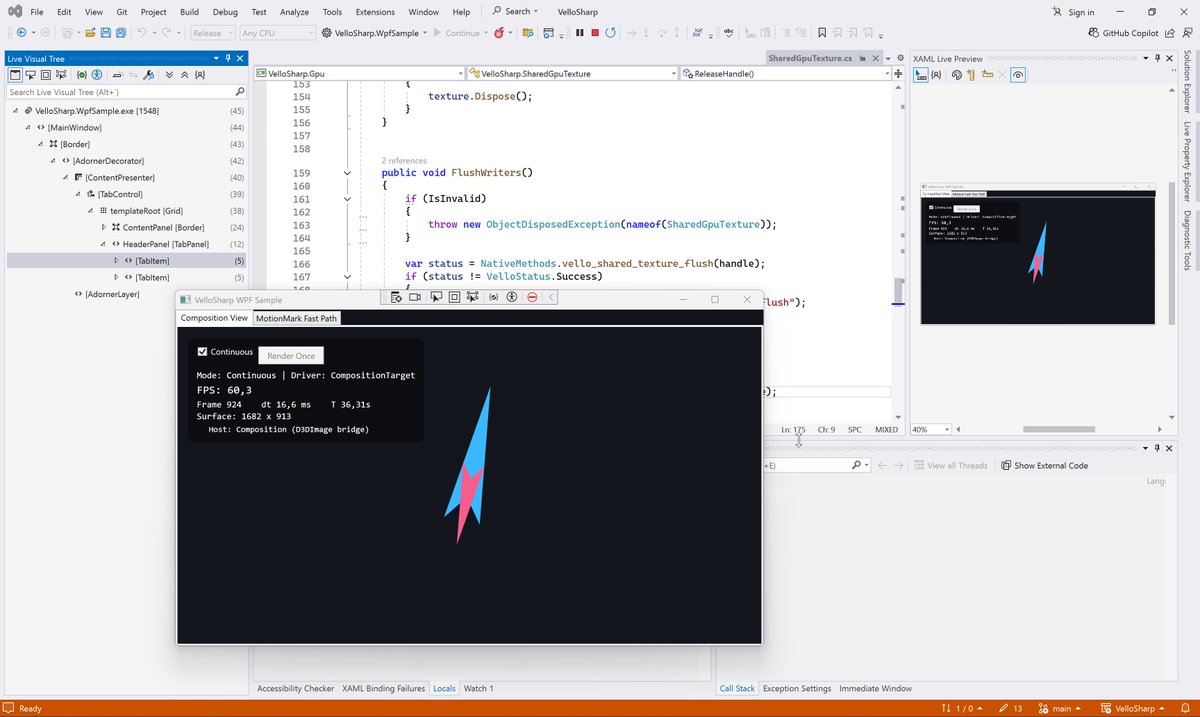Toggle accessibility scan icon in Live Visual Tree
The height and width of the screenshot is (717, 1200).
click(97, 75)
